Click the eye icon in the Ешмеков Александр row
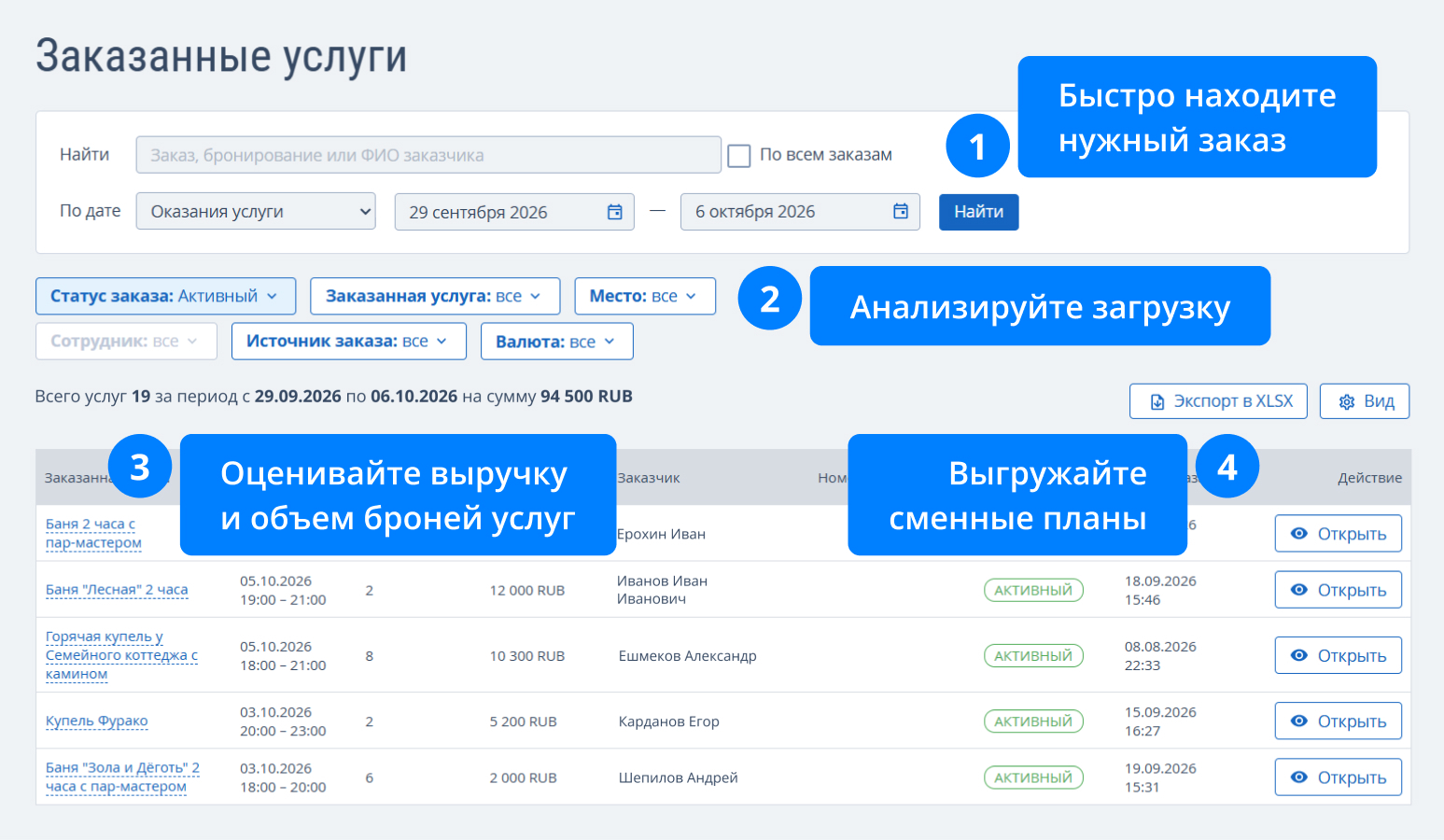 [1298, 655]
